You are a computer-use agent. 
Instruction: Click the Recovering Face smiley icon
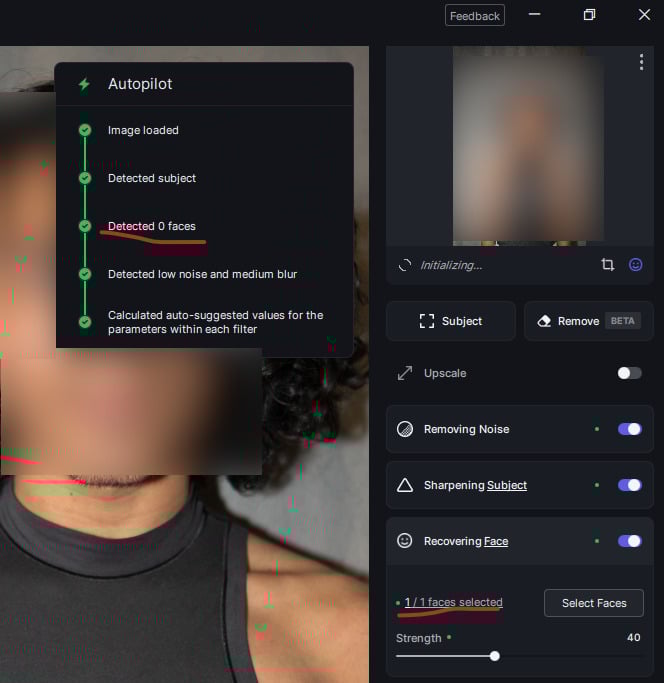[x=405, y=541]
